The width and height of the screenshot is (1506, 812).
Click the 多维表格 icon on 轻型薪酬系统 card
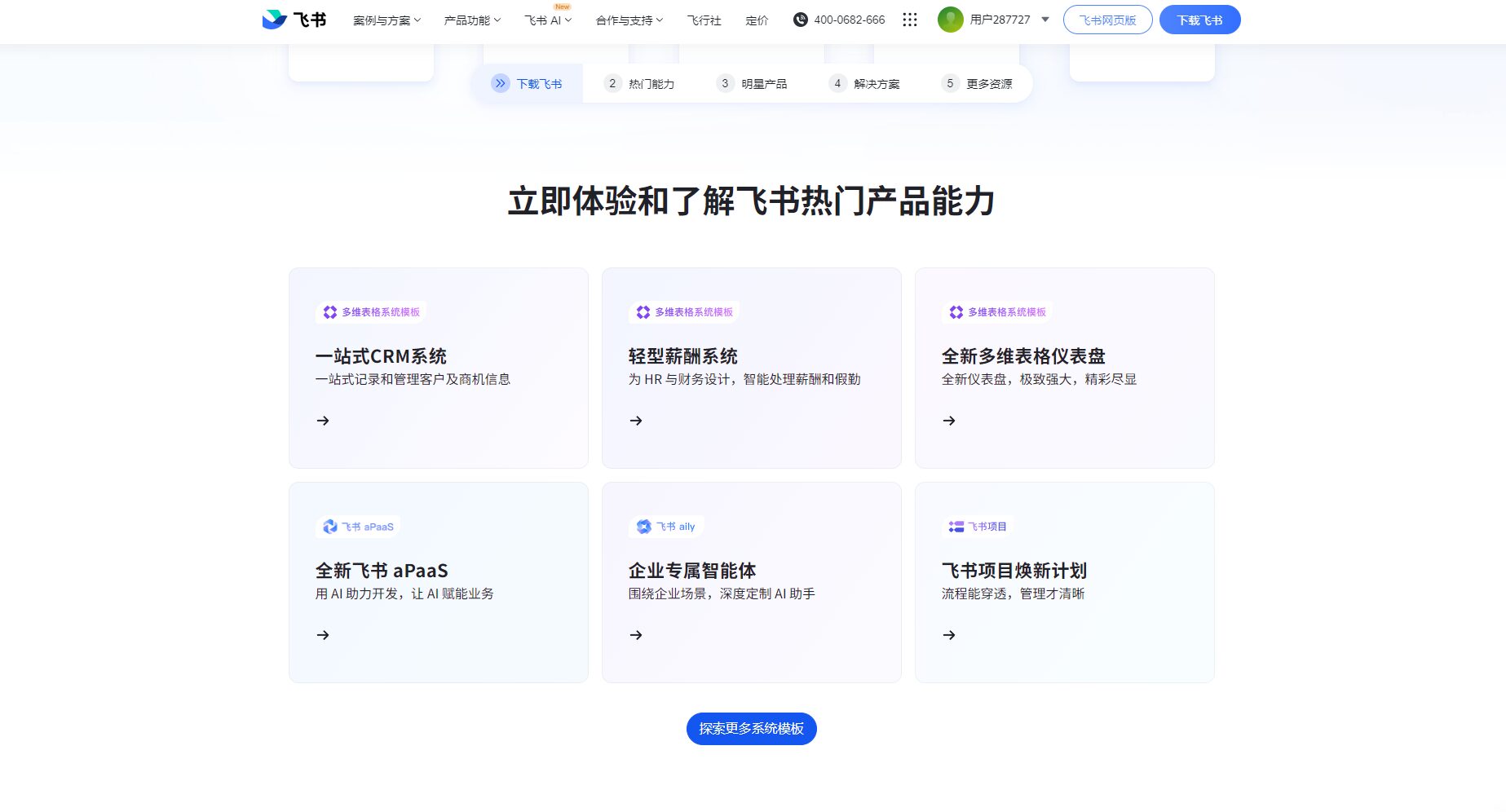643,312
